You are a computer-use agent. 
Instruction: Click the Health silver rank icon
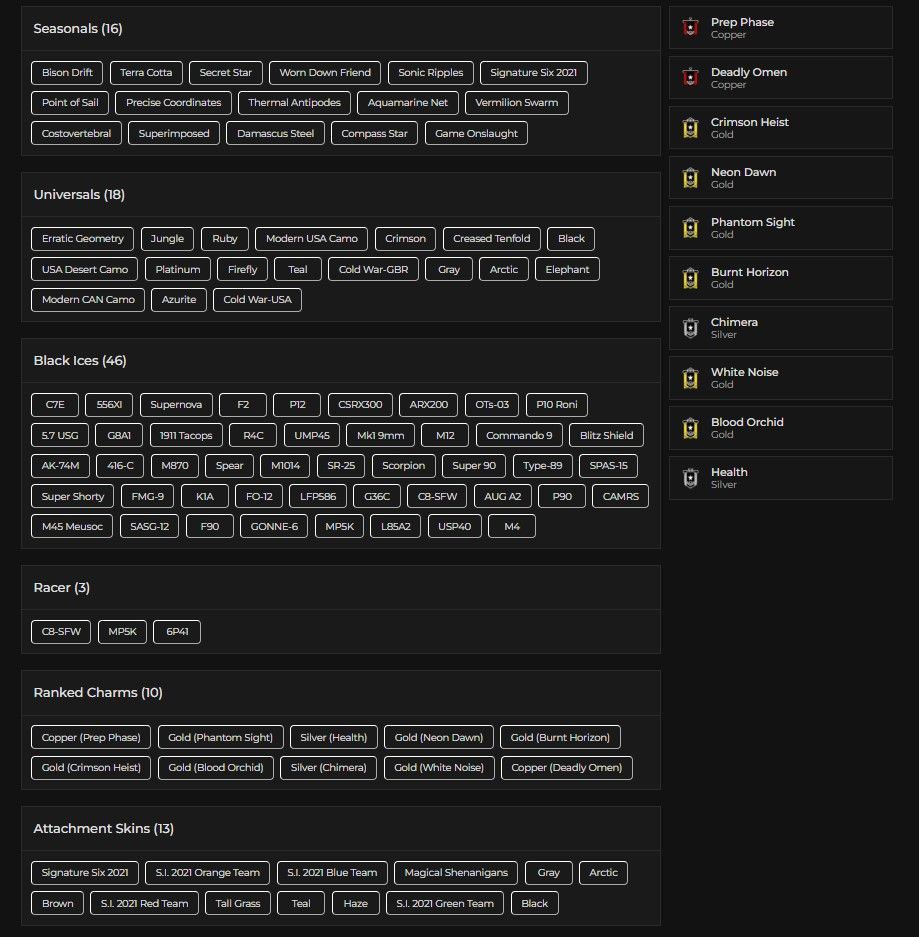coord(690,478)
